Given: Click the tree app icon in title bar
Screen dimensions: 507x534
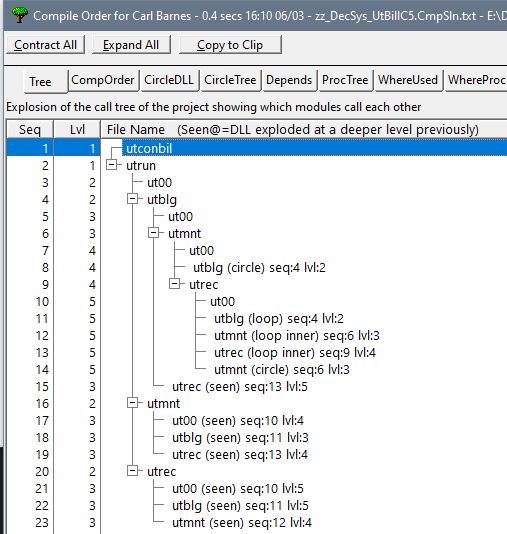Looking at the screenshot, I should 20,15.
